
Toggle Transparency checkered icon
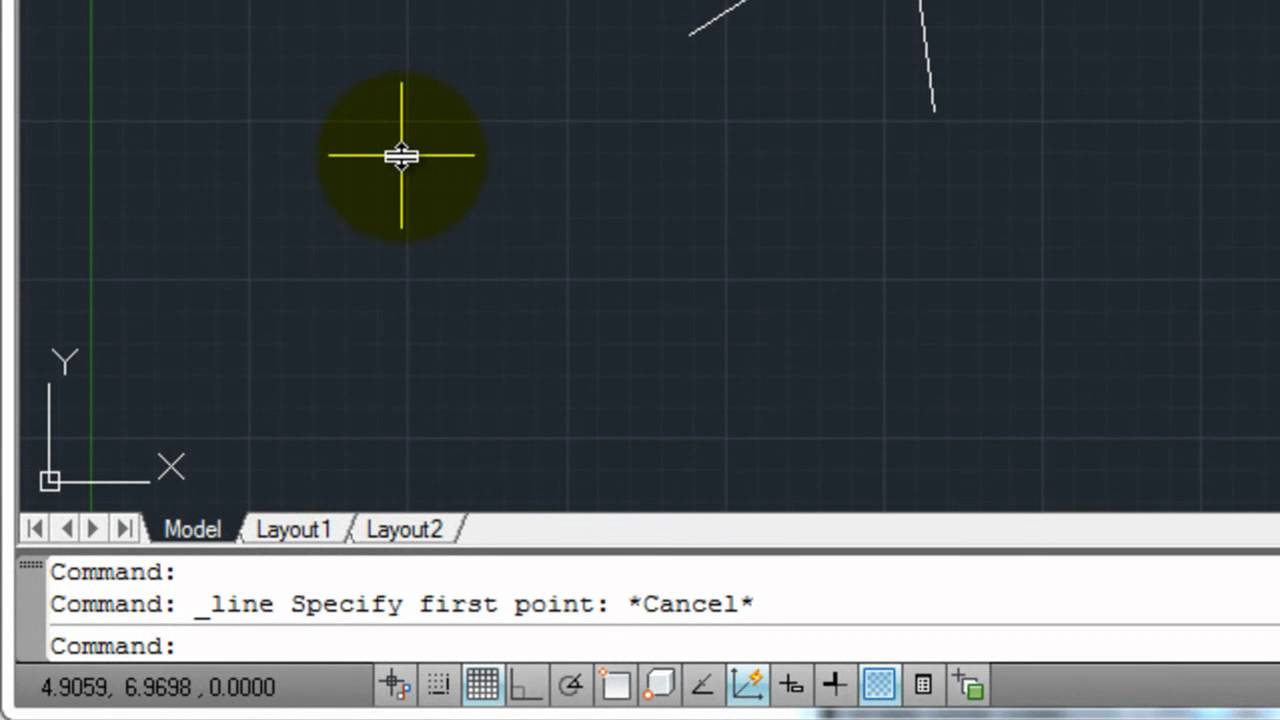879,685
